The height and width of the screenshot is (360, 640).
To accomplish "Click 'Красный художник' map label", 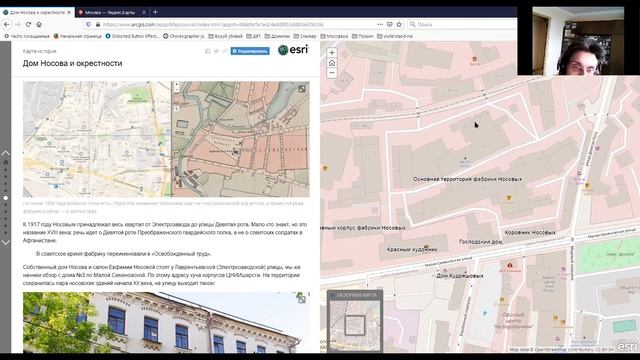I will 412,249.
